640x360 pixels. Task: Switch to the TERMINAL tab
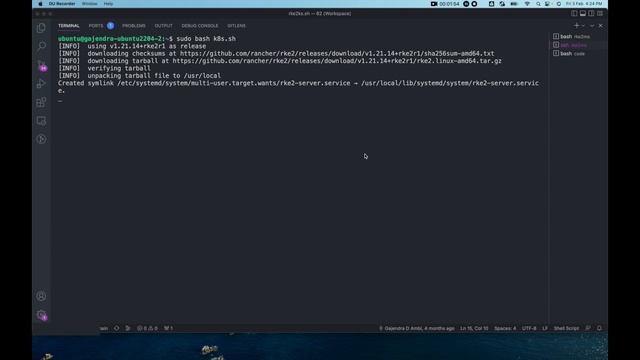(x=69, y=26)
